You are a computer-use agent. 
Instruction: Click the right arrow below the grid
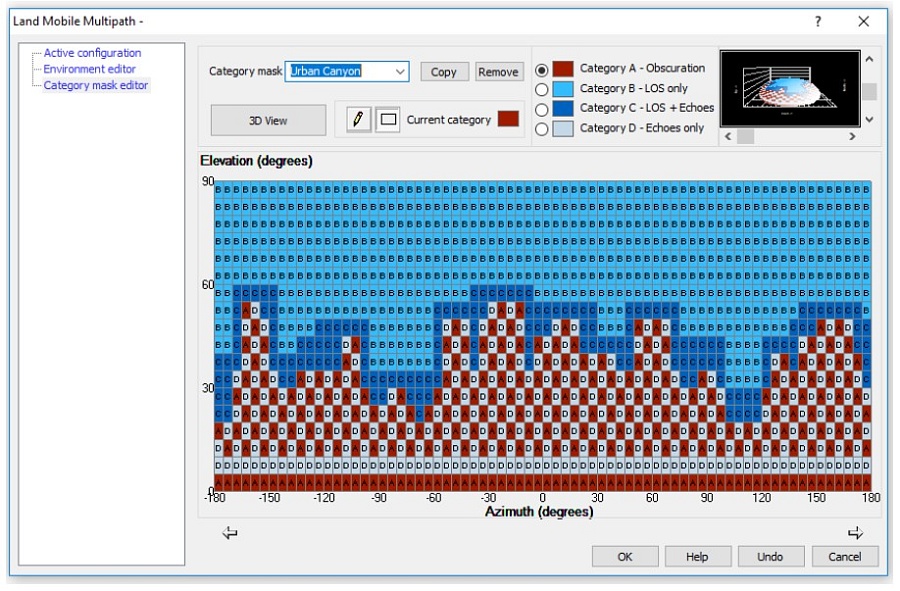tap(855, 534)
